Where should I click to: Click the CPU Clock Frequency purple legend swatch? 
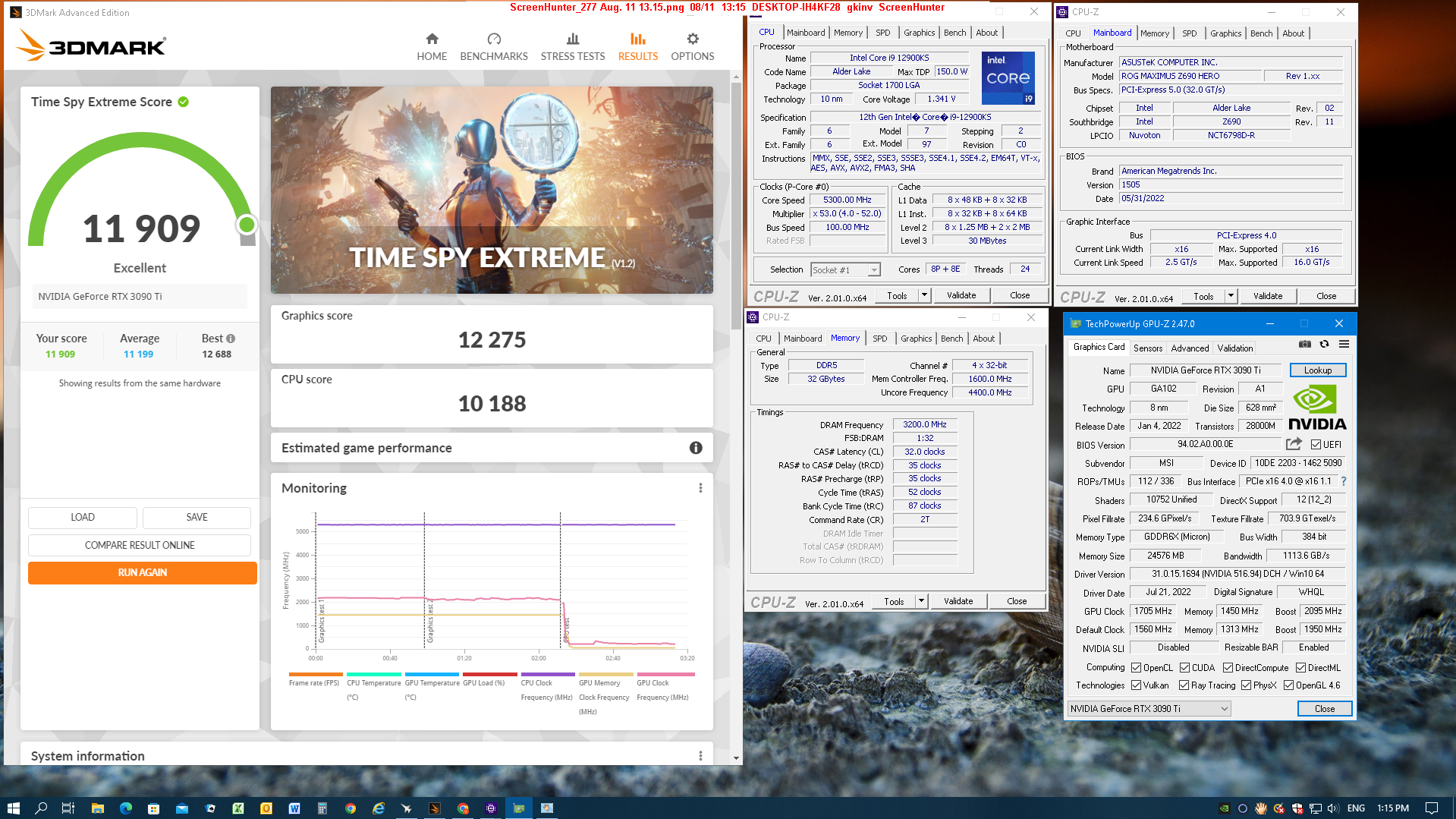[548, 674]
